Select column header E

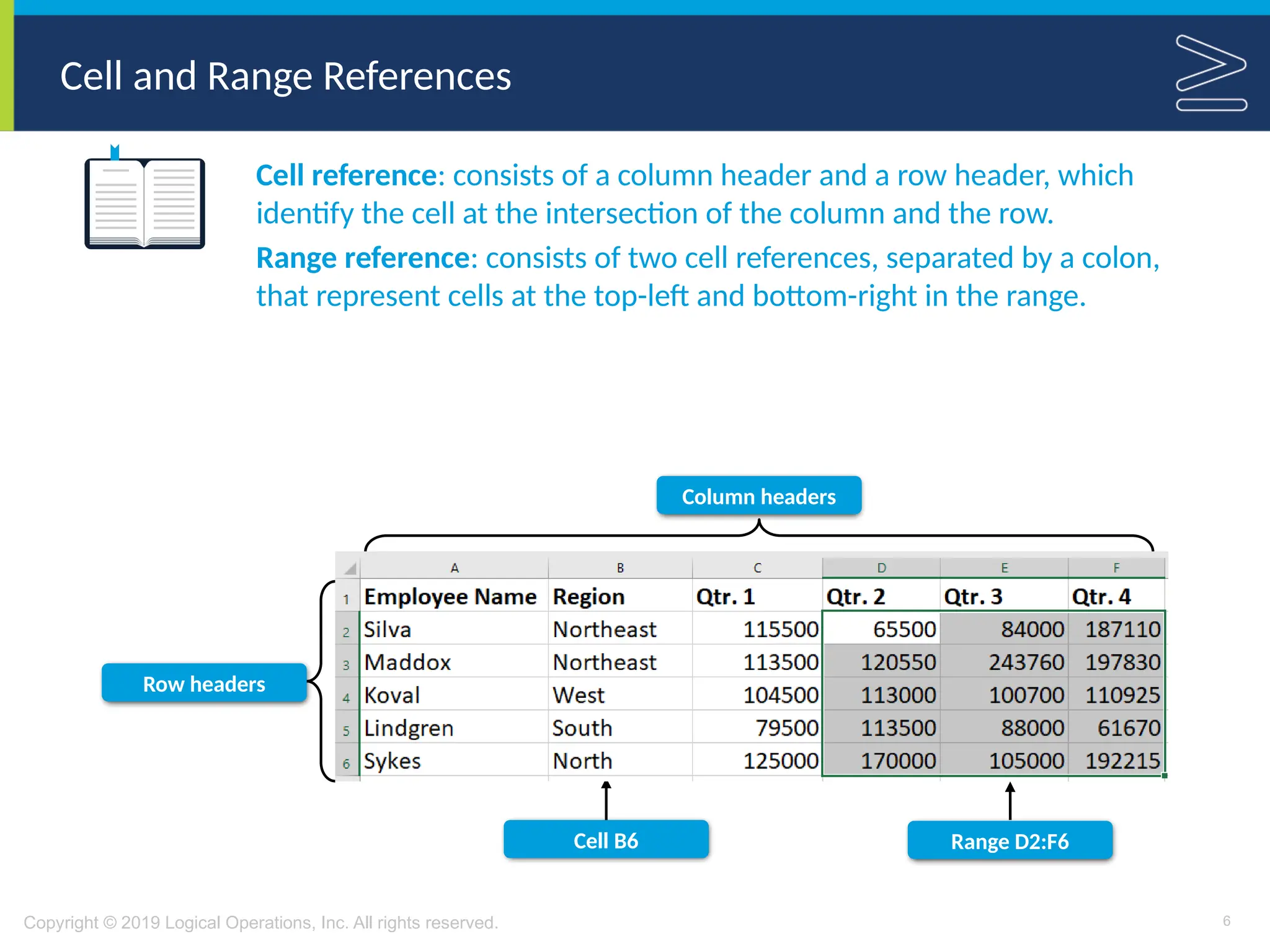point(1004,568)
